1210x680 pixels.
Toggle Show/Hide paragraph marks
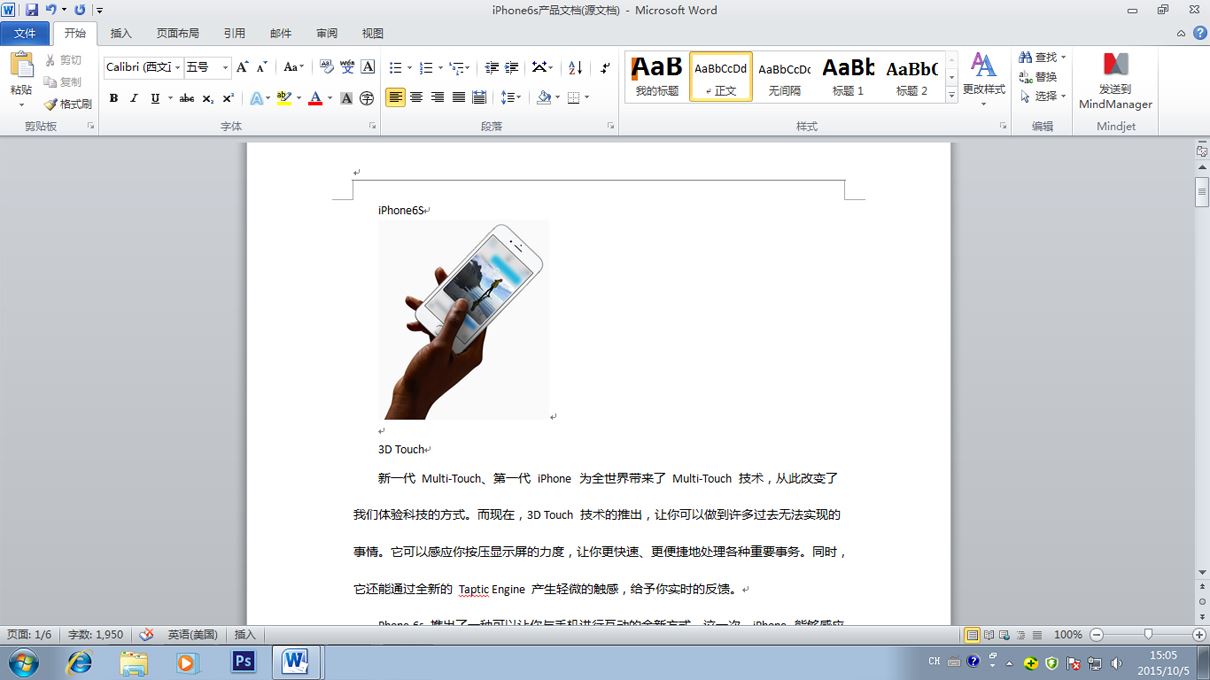(x=605, y=67)
